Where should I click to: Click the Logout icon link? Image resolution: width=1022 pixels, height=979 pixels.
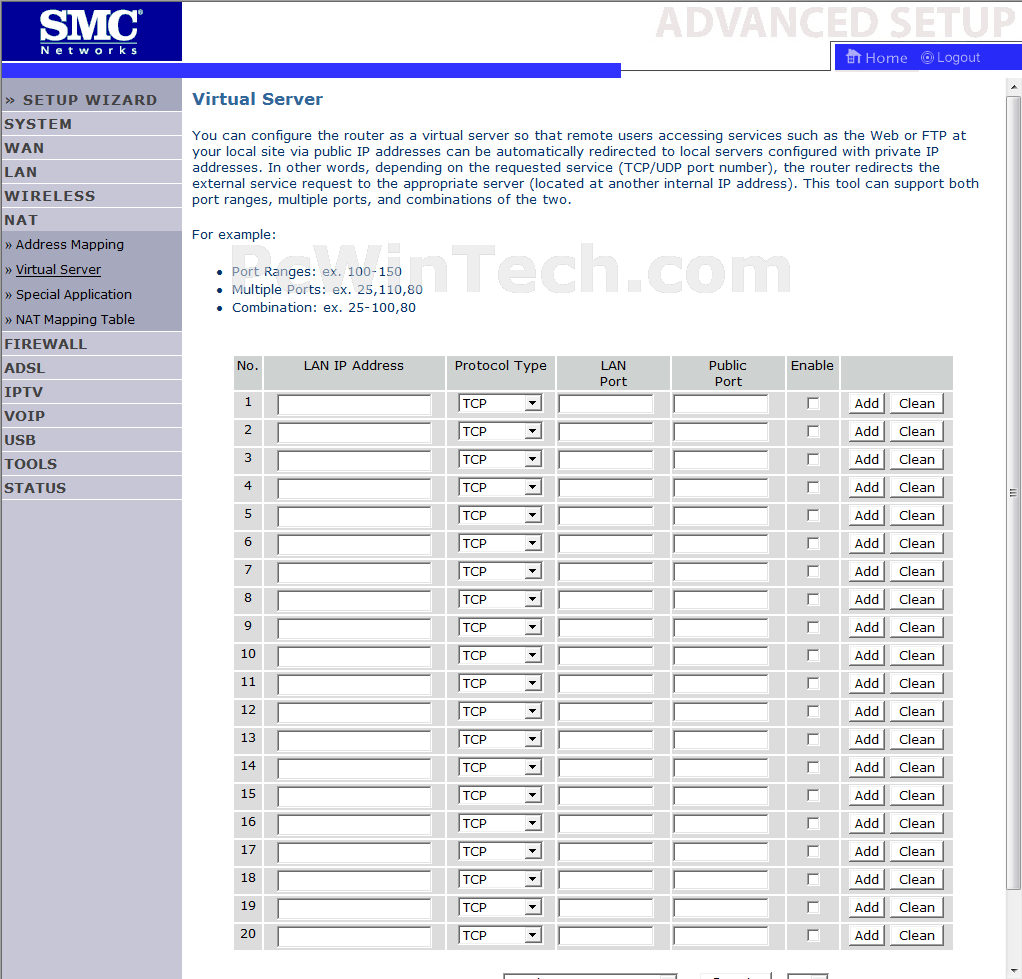coord(950,57)
